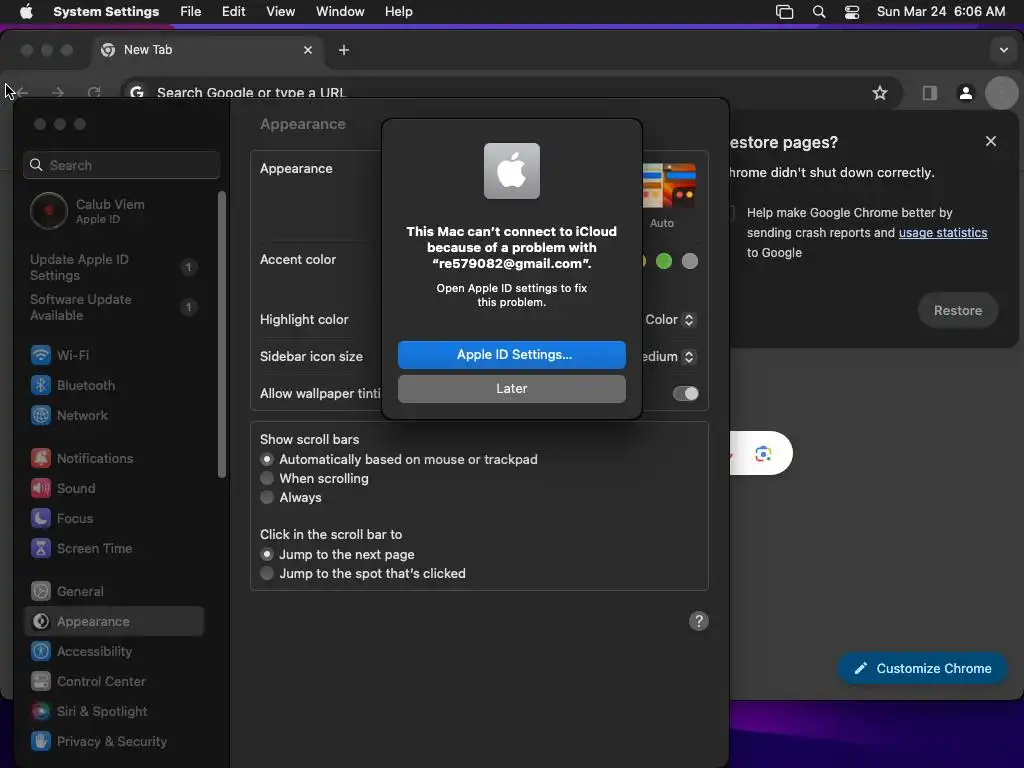Open General gear icon in sidebar
This screenshot has height=768, width=1024.
(40, 592)
